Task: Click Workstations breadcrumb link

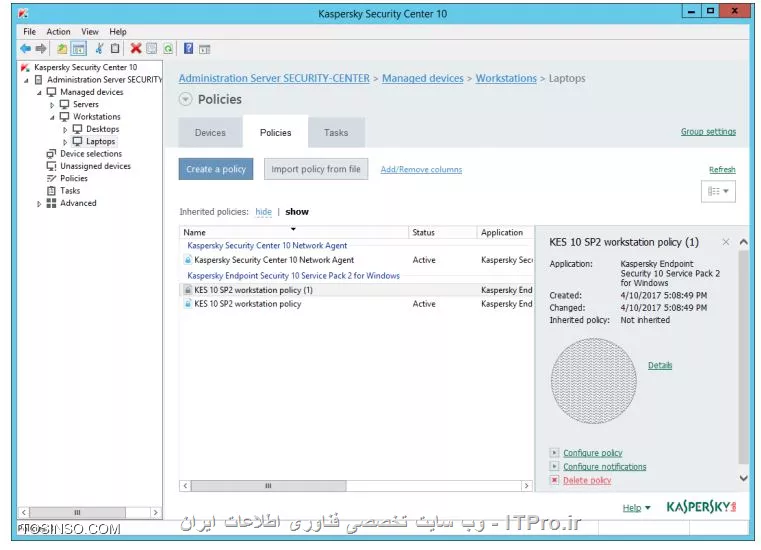Action: click(x=506, y=78)
